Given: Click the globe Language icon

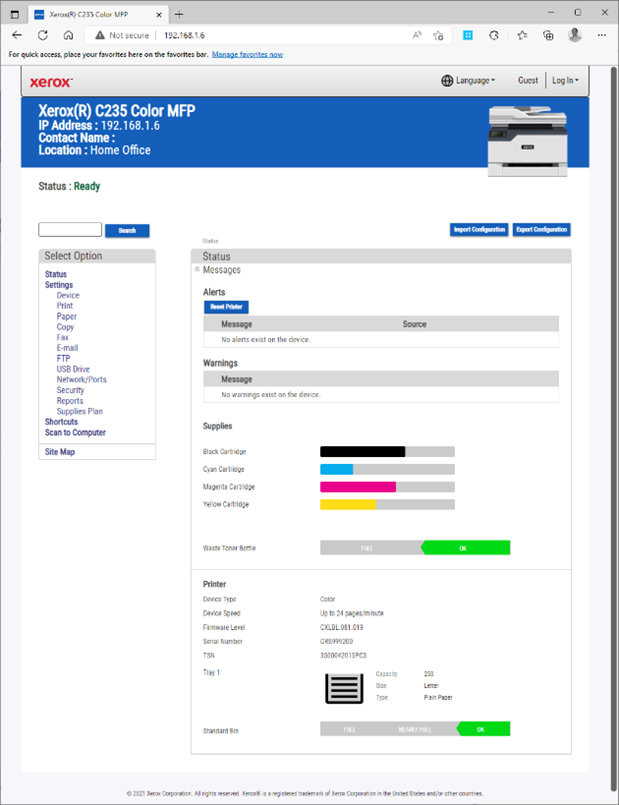Looking at the screenshot, I should pyautogui.click(x=447, y=81).
